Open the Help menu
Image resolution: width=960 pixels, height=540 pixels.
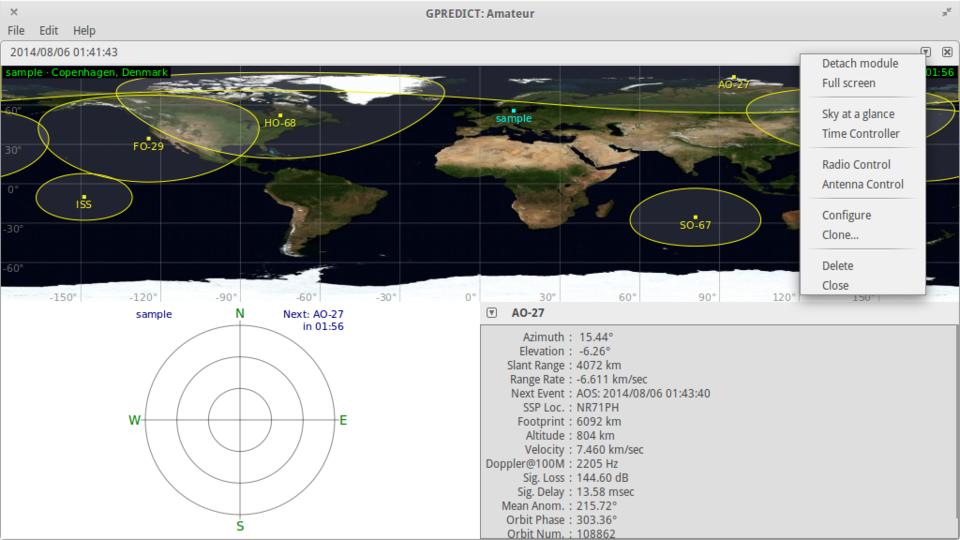pos(84,31)
